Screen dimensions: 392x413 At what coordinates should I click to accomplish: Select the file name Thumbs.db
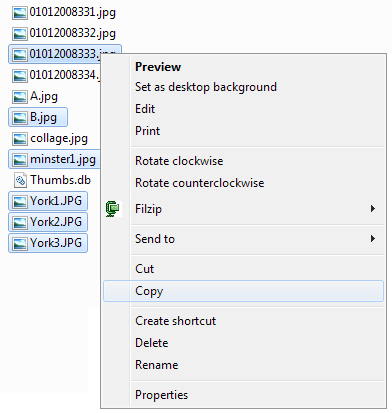point(60,180)
